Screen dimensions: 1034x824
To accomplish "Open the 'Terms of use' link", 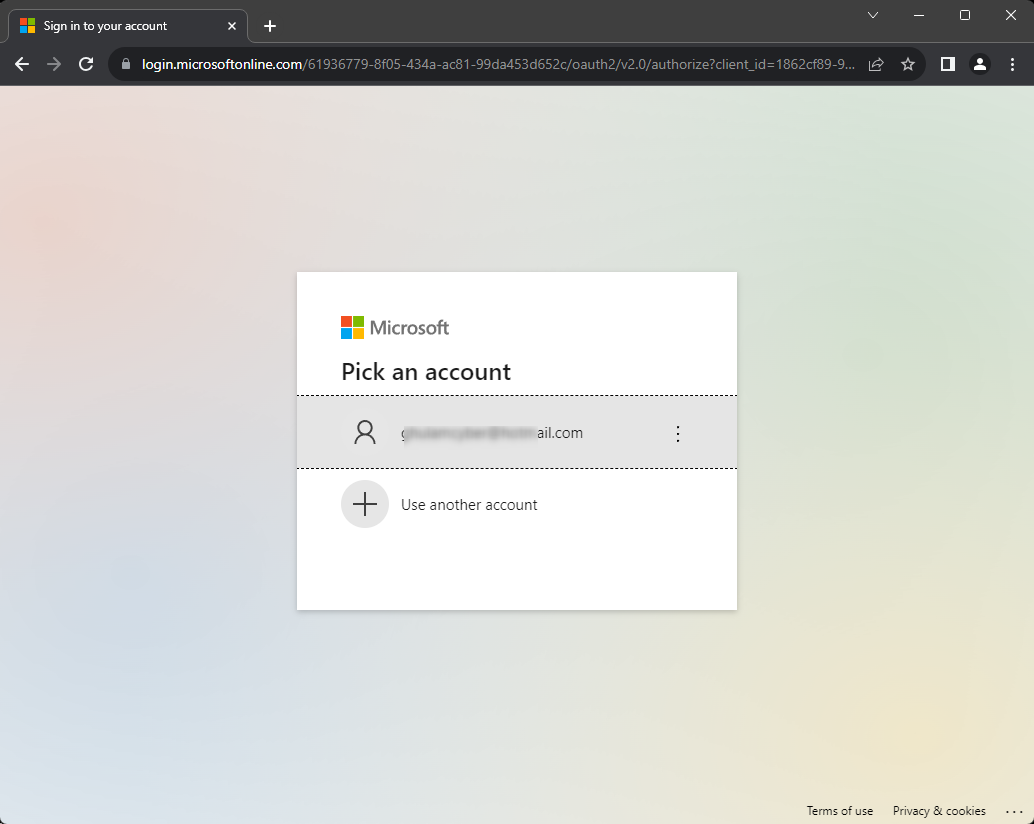I will coord(840,811).
